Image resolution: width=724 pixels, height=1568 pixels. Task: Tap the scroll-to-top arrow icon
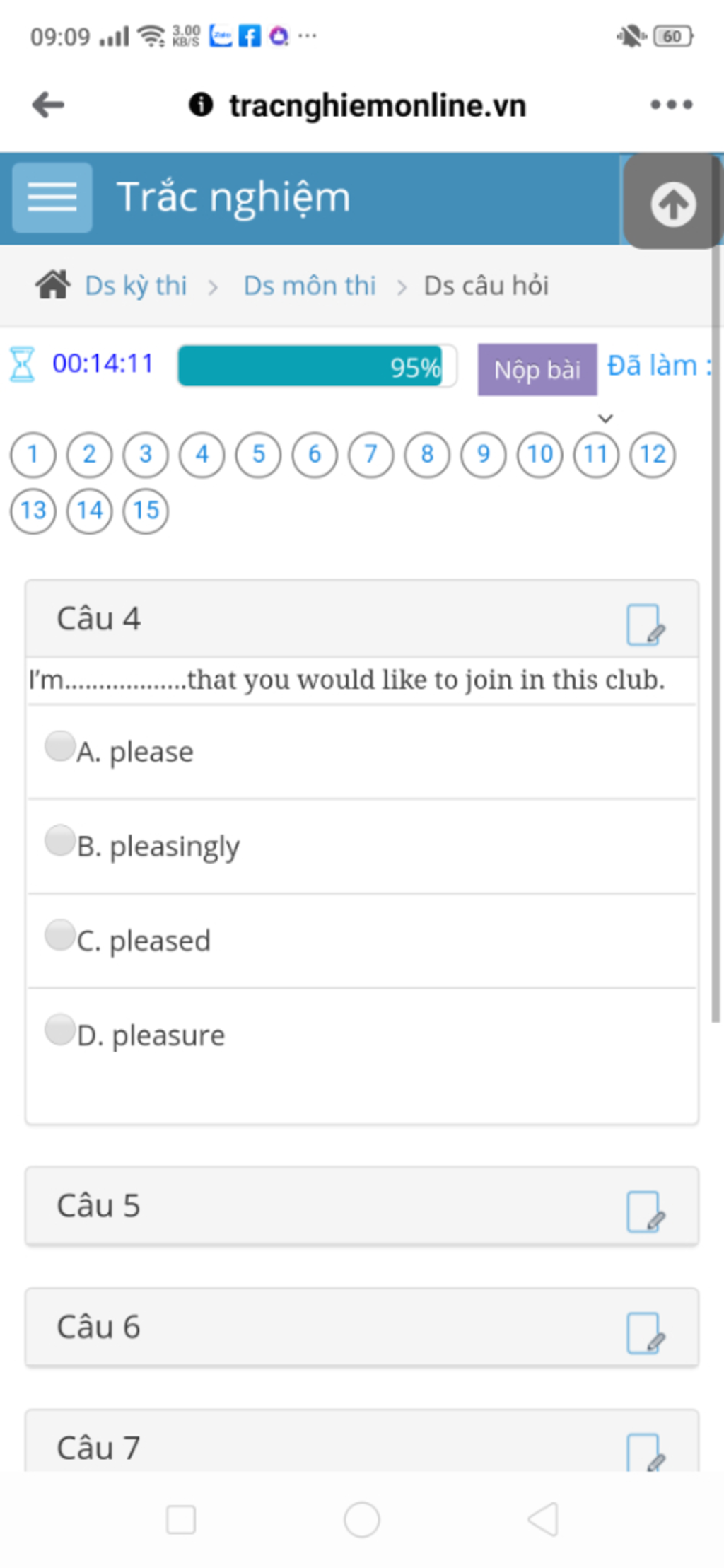tap(672, 204)
